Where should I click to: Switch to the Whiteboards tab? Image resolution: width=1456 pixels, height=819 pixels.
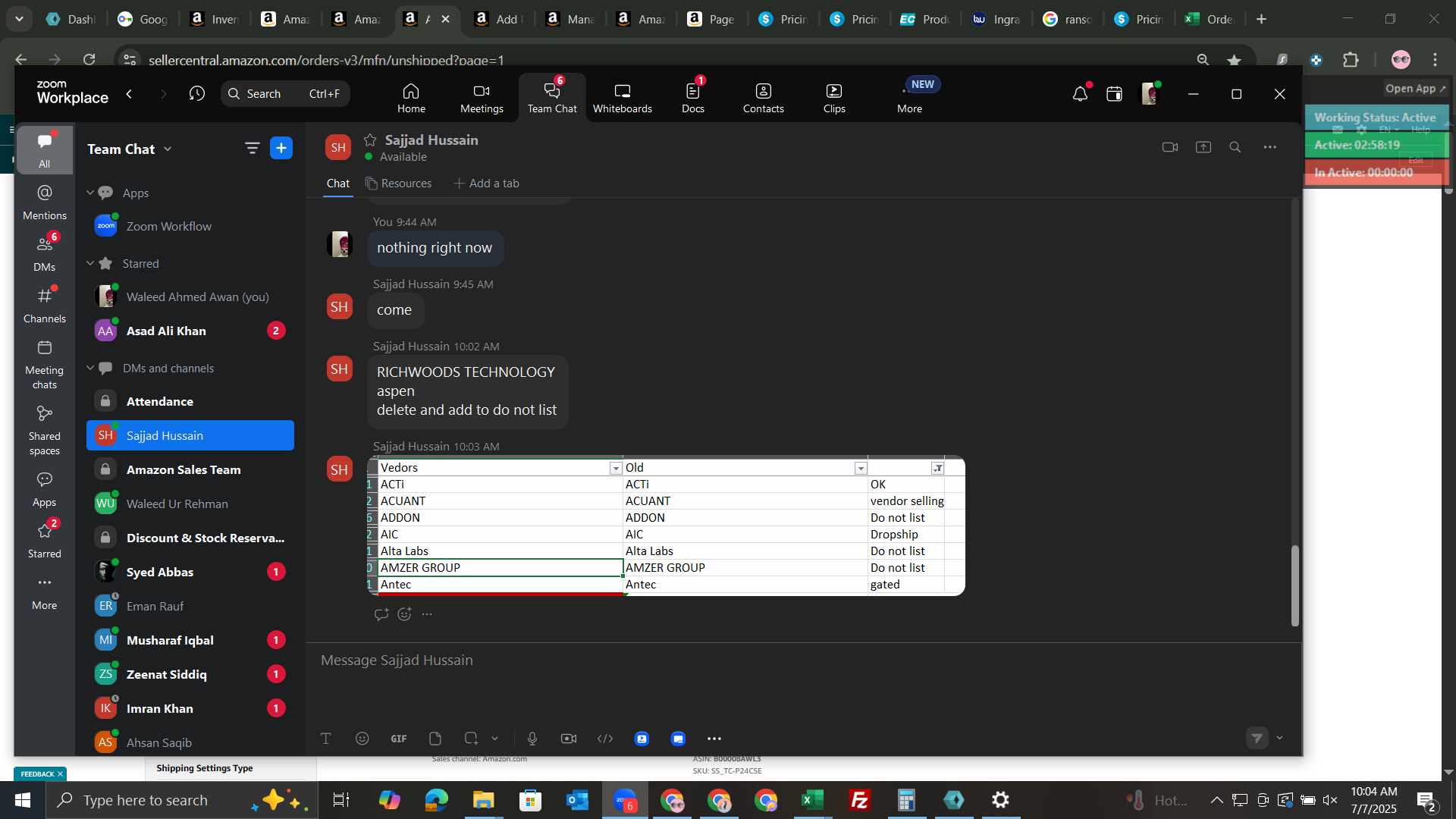coord(622,98)
